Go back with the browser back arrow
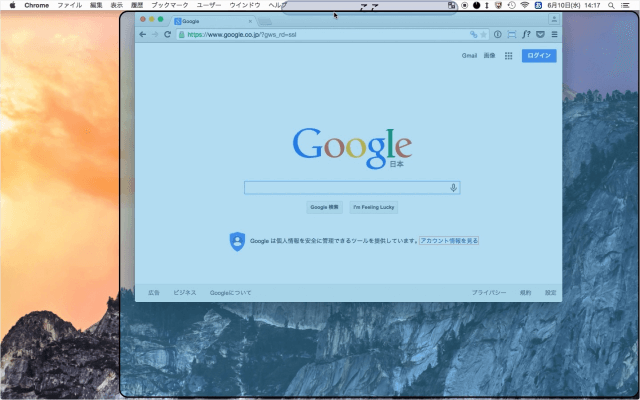 [x=142, y=35]
